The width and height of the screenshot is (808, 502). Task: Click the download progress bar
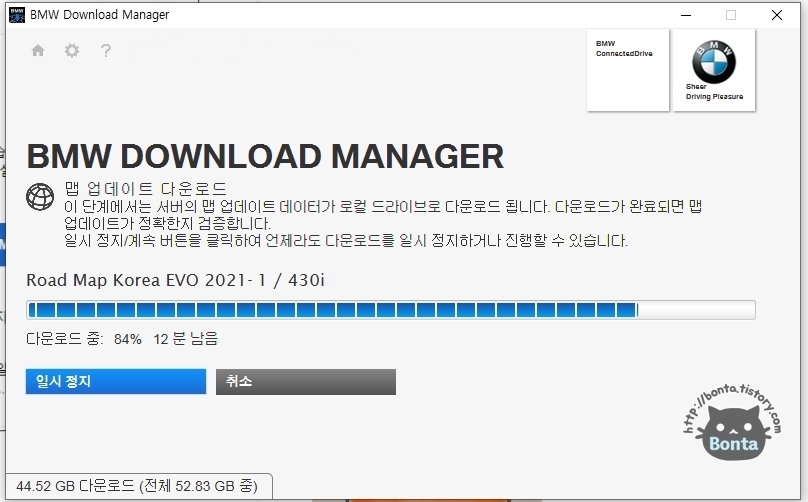point(391,310)
